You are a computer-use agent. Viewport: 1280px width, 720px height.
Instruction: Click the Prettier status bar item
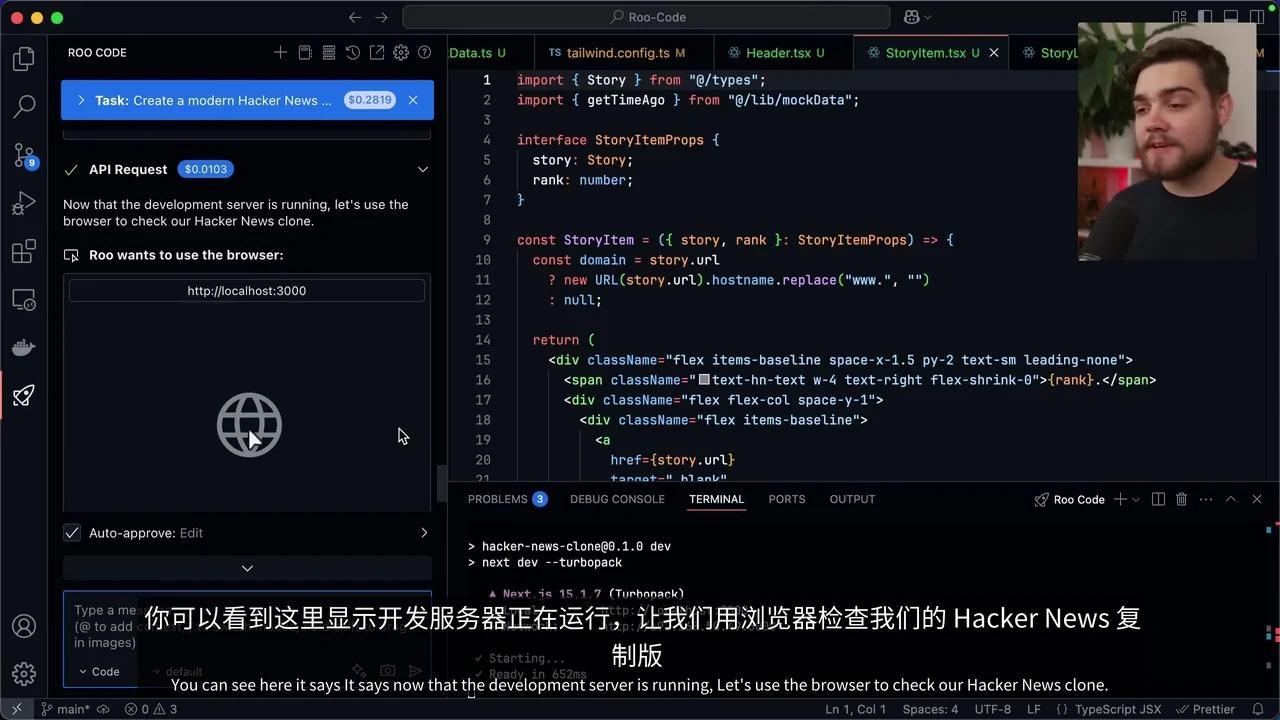(1206, 709)
